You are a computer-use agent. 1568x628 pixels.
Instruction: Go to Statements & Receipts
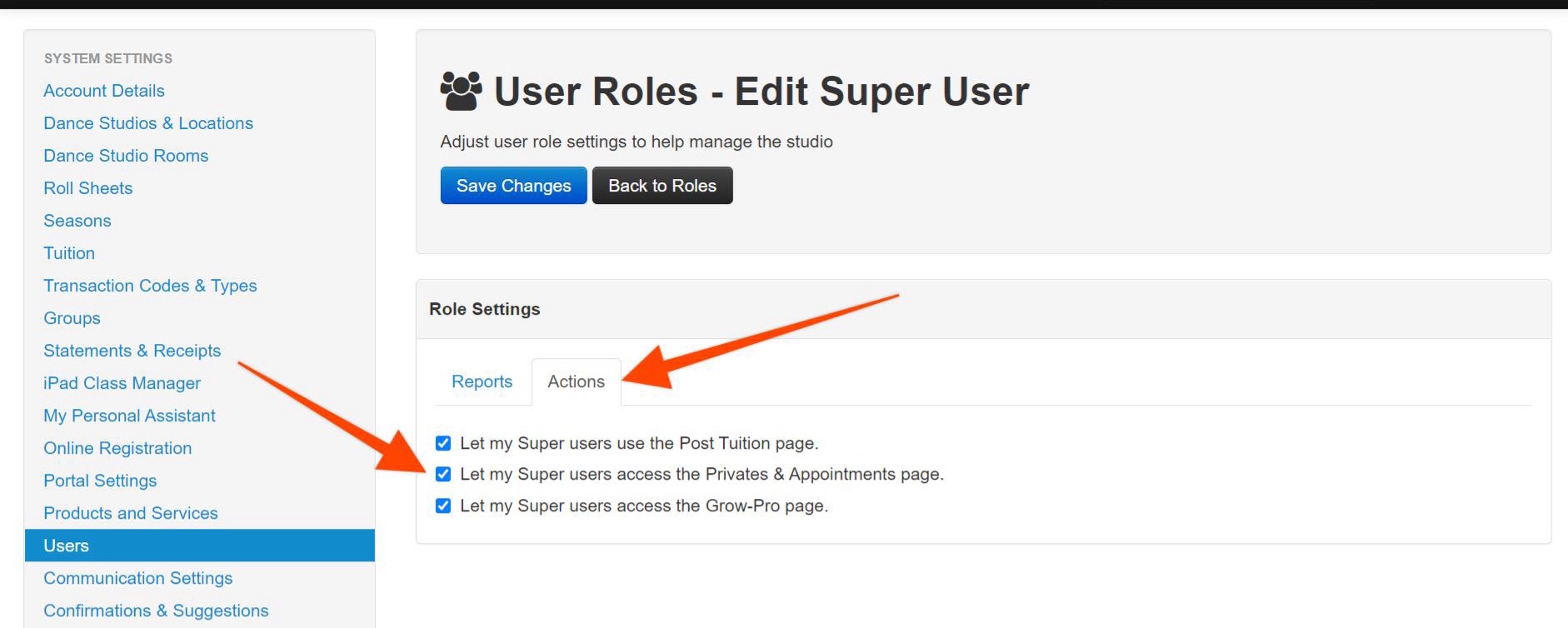[132, 351]
